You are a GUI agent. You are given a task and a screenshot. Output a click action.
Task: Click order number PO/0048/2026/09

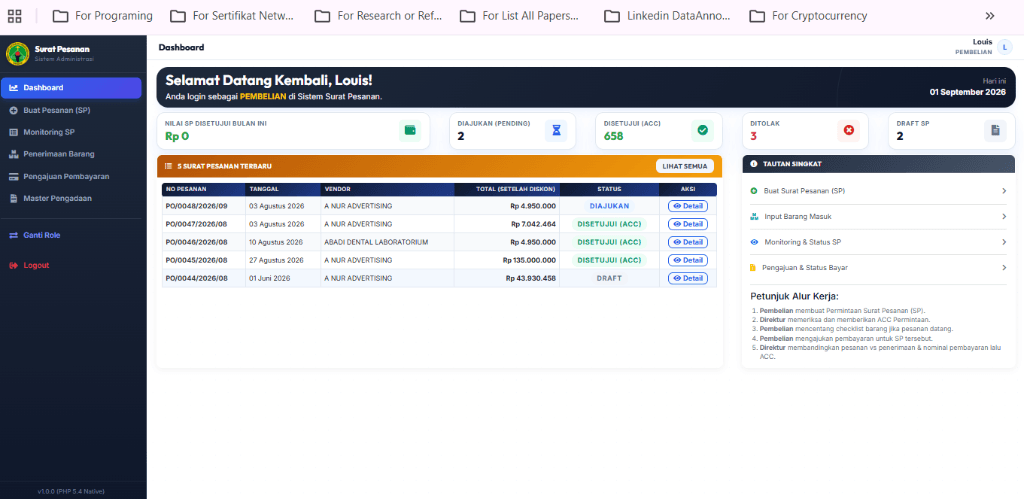coord(197,206)
